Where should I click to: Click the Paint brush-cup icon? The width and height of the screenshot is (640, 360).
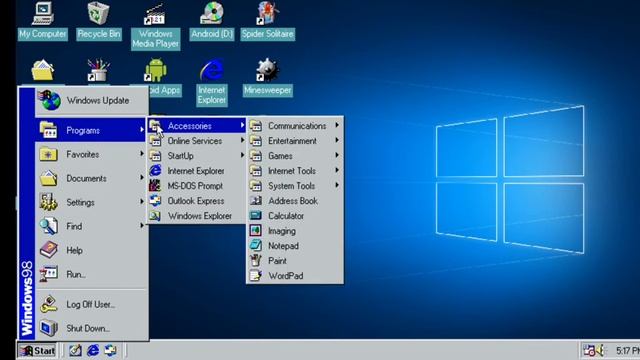(x=256, y=260)
